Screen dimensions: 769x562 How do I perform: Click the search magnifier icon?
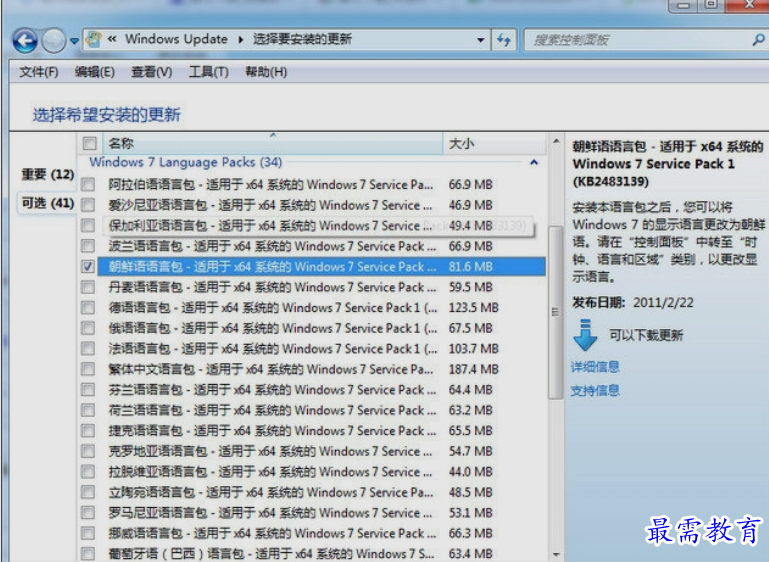pyautogui.click(x=758, y=40)
